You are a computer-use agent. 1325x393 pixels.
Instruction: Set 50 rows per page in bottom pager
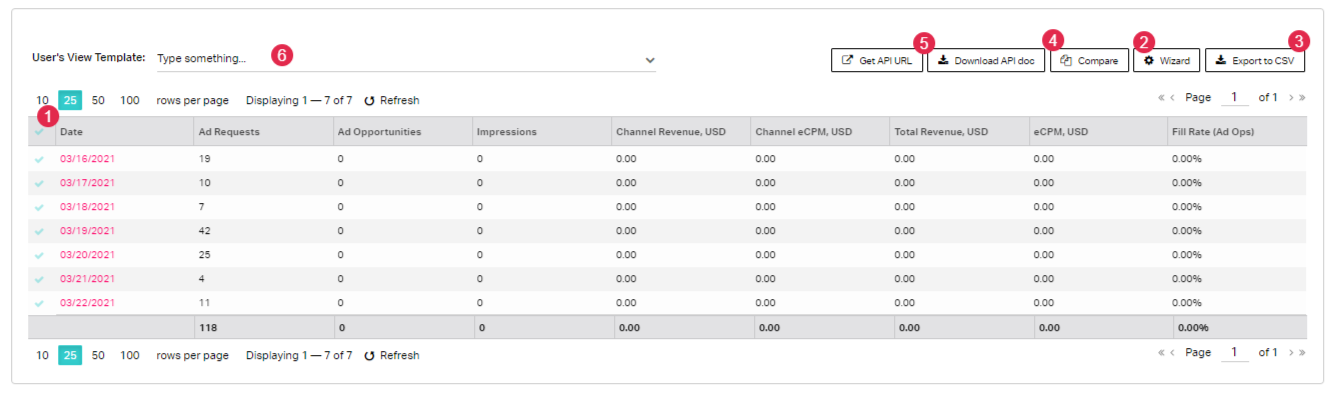[98, 355]
